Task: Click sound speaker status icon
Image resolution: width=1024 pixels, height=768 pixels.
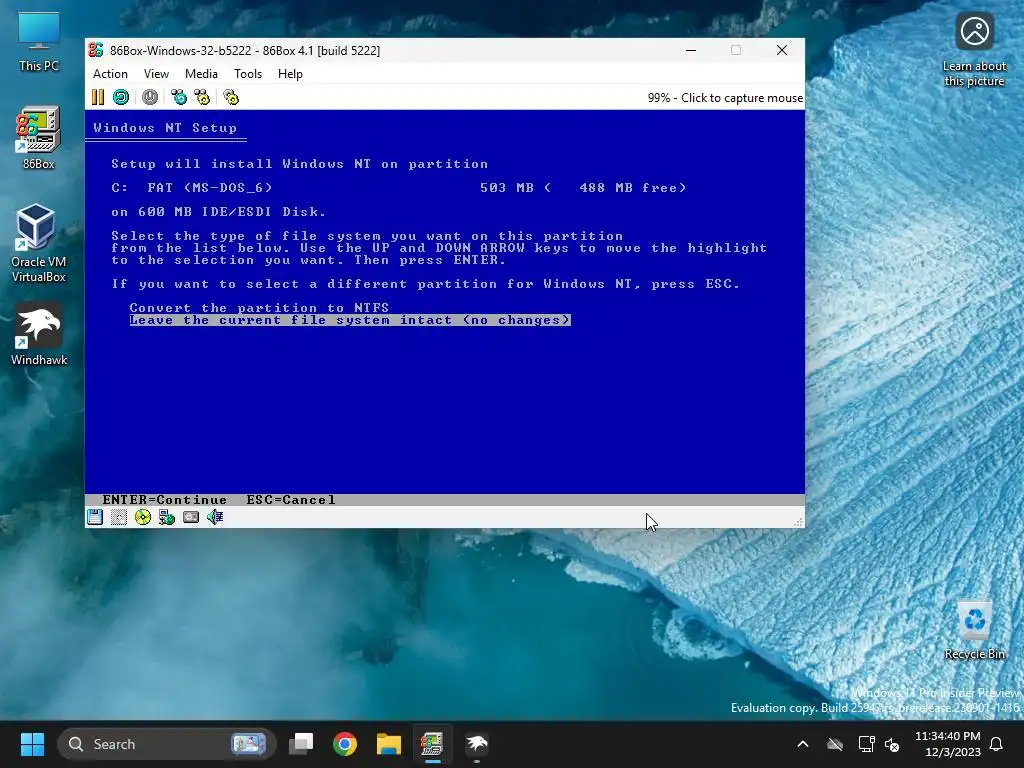Action: click(215, 517)
